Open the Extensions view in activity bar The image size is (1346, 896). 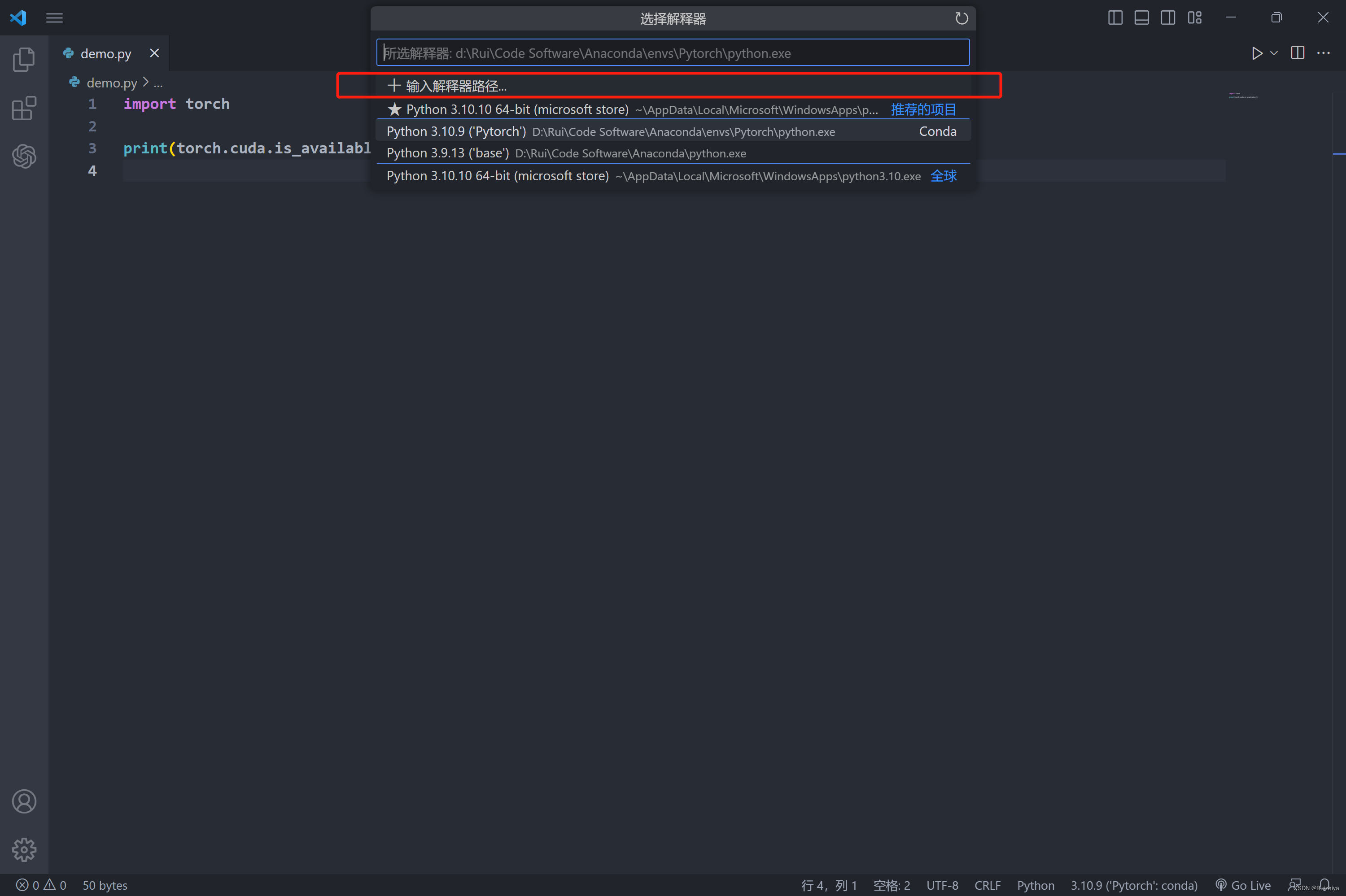point(23,108)
